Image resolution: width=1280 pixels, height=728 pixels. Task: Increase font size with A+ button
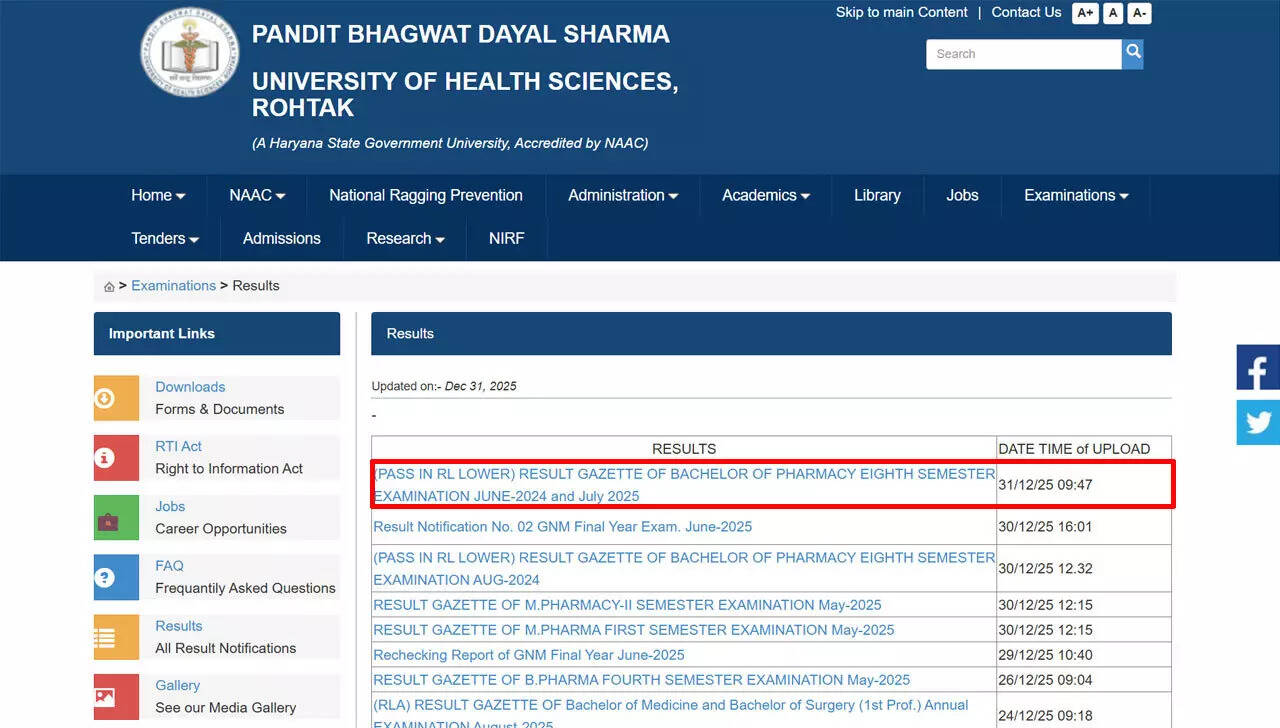[x=1085, y=13]
